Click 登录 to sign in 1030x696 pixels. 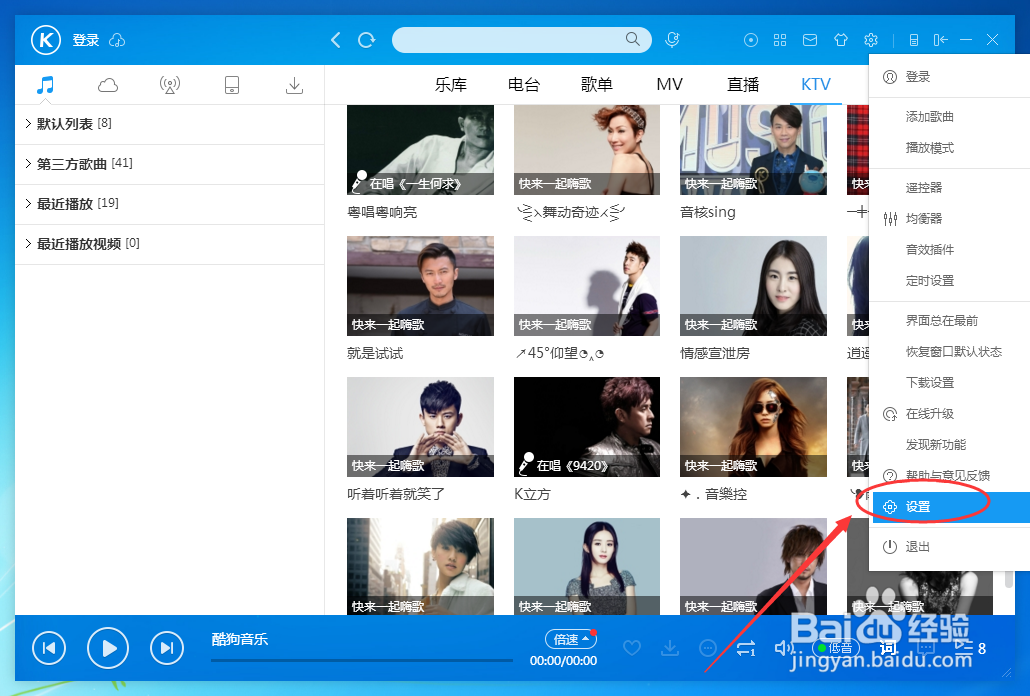[x=87, y=40]
